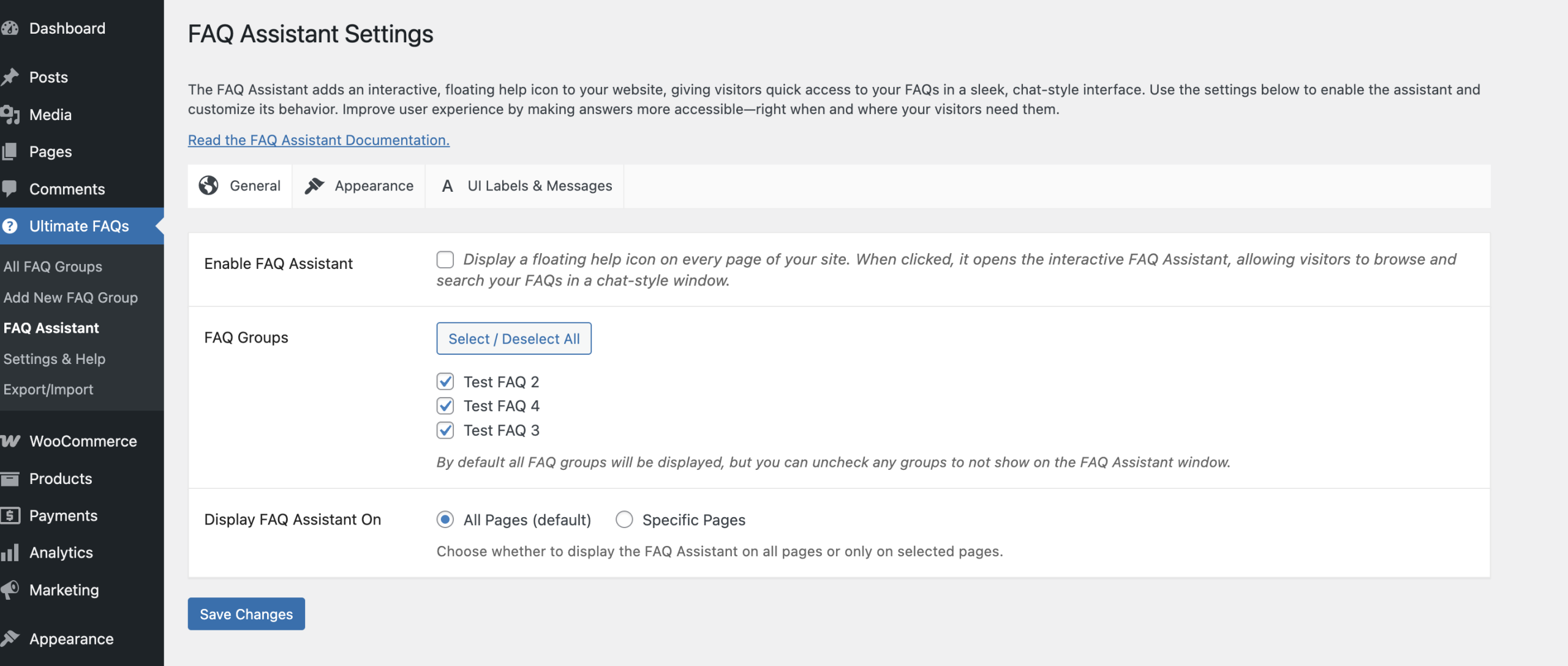This screenshot has height=666, width=1568.
Task: Click the Dashboard gauge icon in sidebar
Action: [10, 28]
